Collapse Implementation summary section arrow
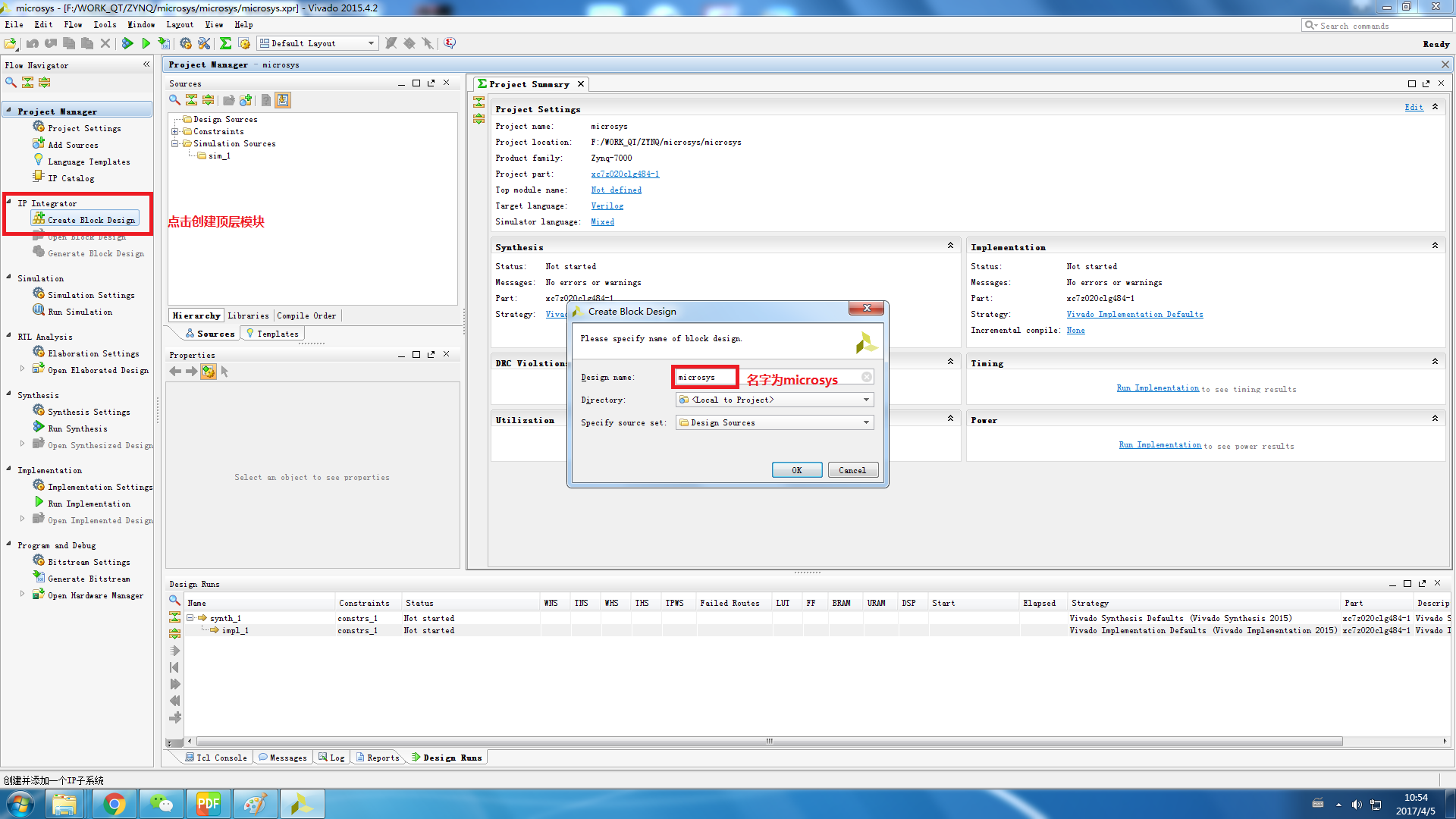 [1435, 246]
